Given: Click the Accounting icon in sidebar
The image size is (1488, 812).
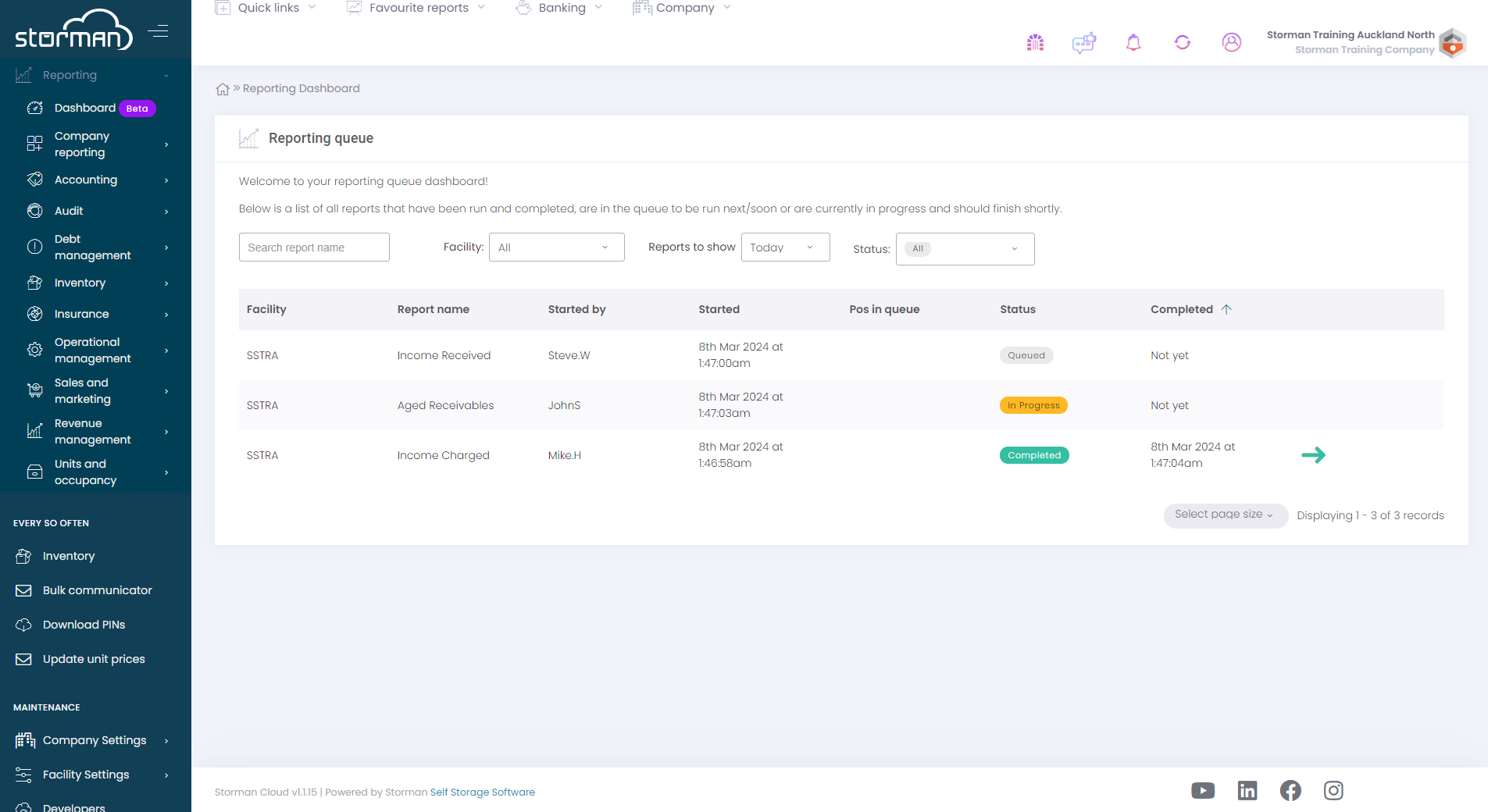Looking at the screenshot, I should coord(35,180).
